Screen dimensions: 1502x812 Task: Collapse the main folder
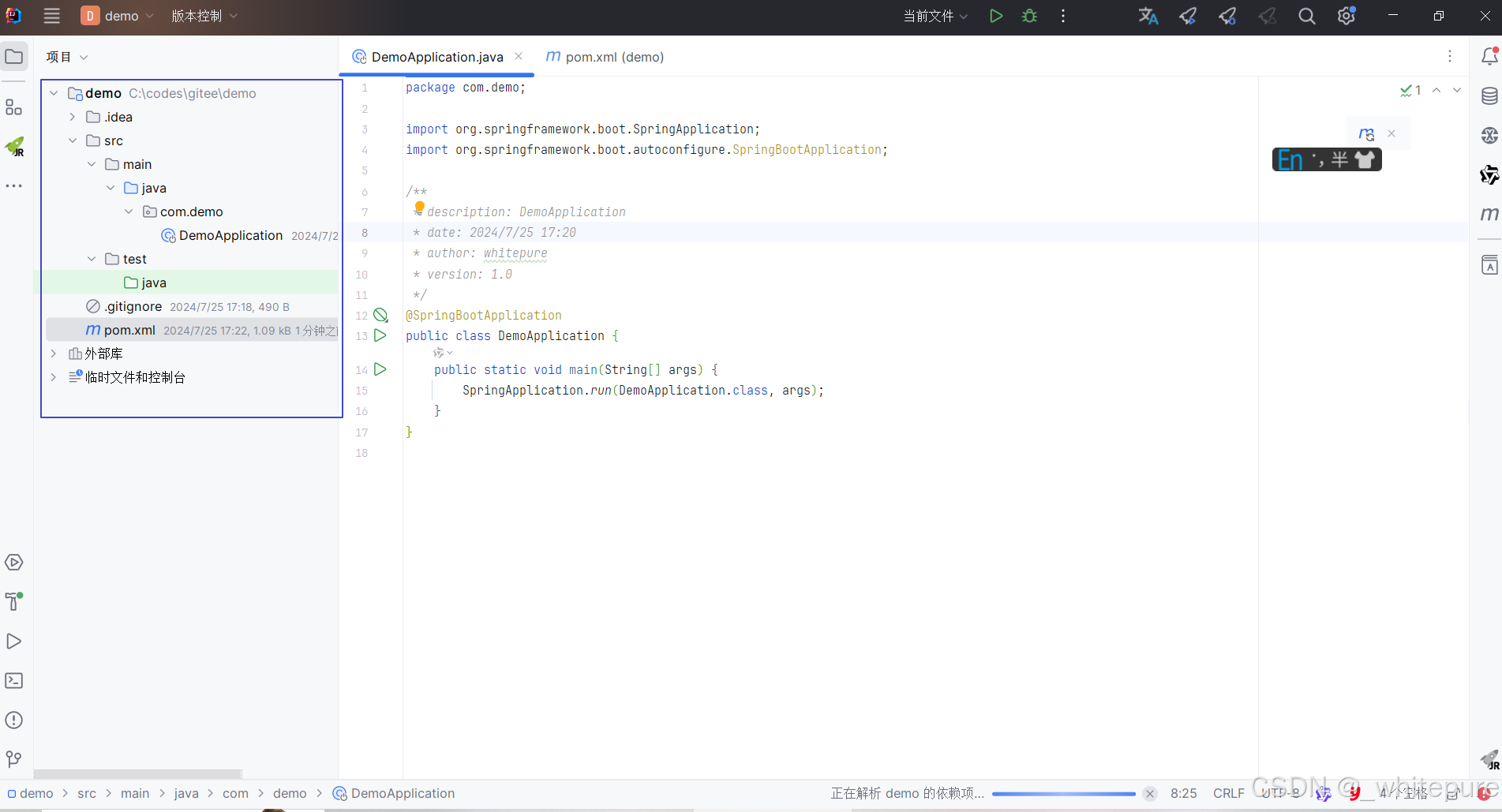[92, 164]
